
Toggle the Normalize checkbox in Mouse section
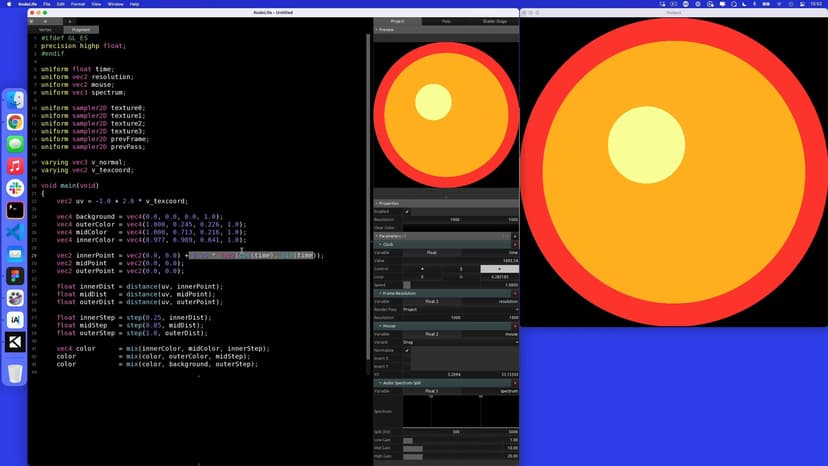click(x=407, y=350)
